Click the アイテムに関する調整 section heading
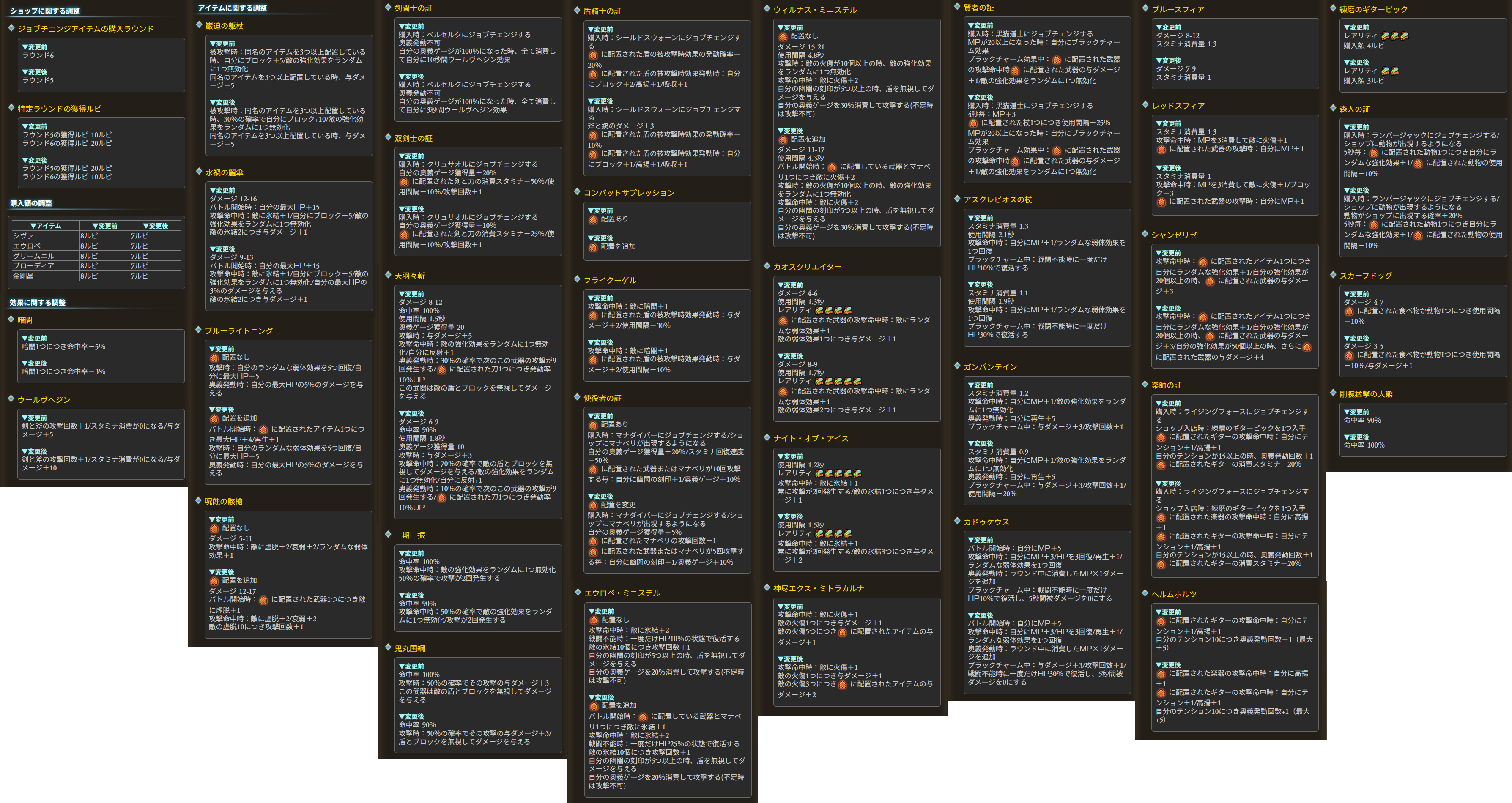 tap(233, 8)
